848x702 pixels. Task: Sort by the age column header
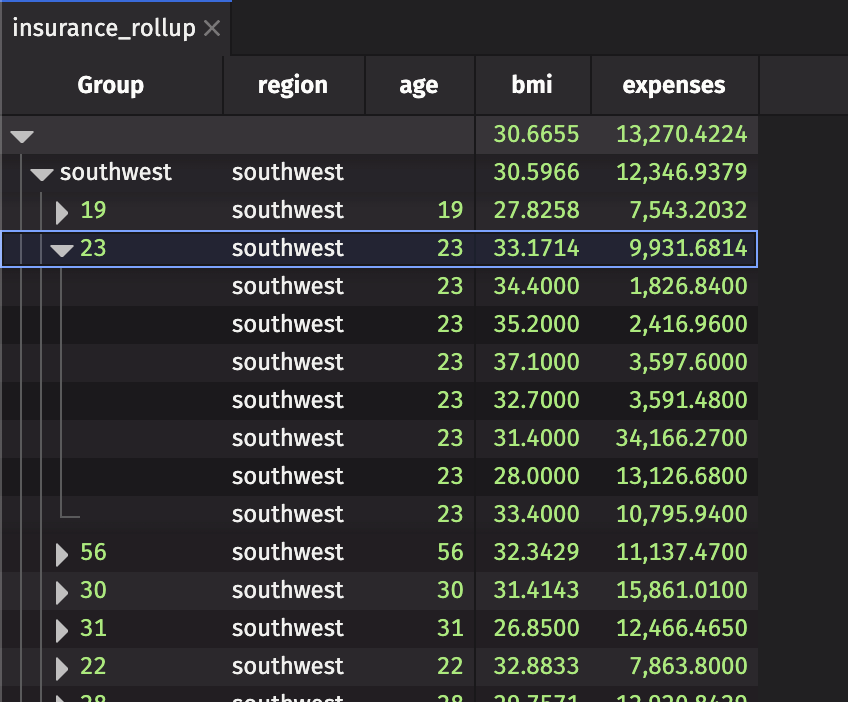(419, 85)
